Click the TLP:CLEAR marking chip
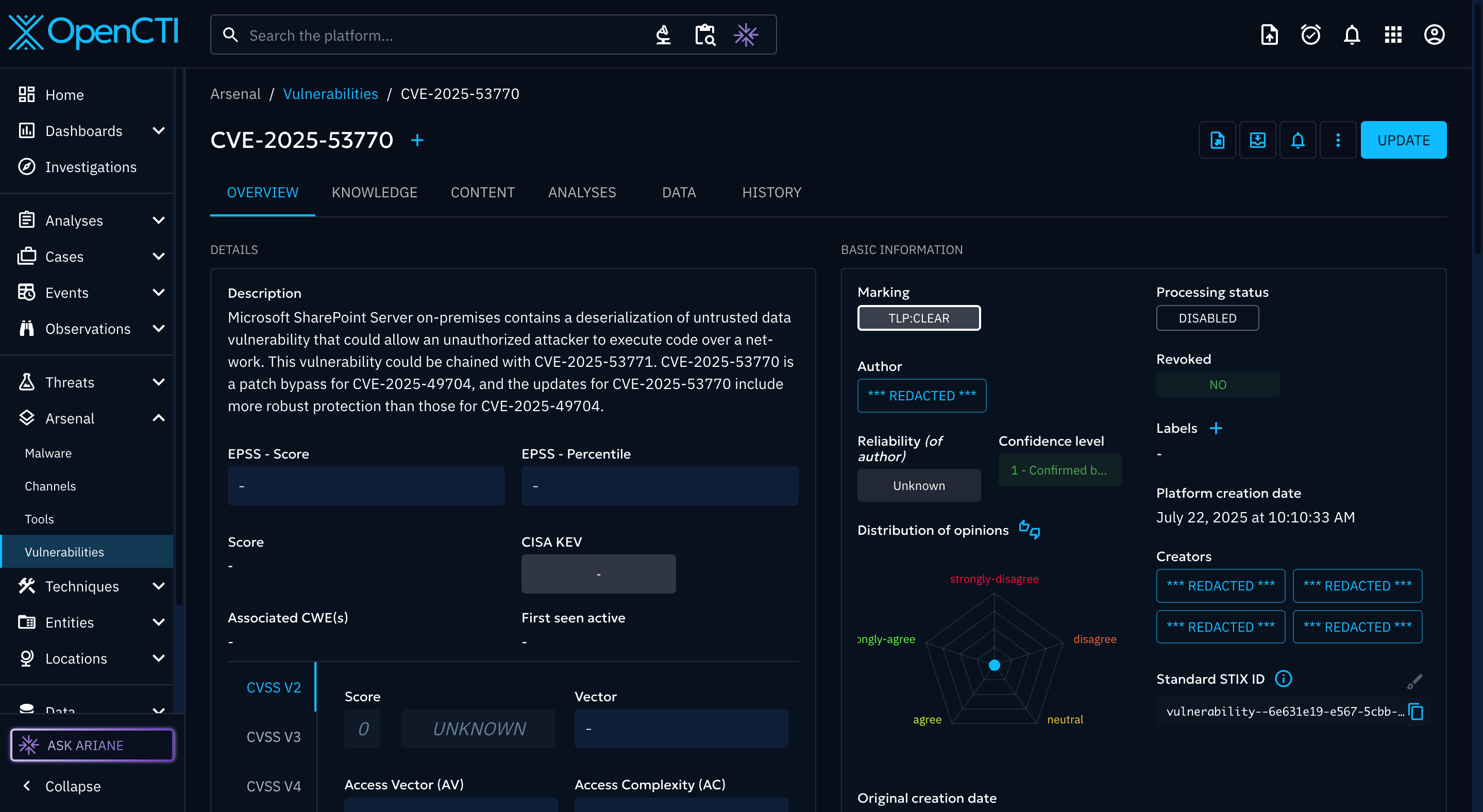The image size is (1483, 812). (x=918, y=318)
